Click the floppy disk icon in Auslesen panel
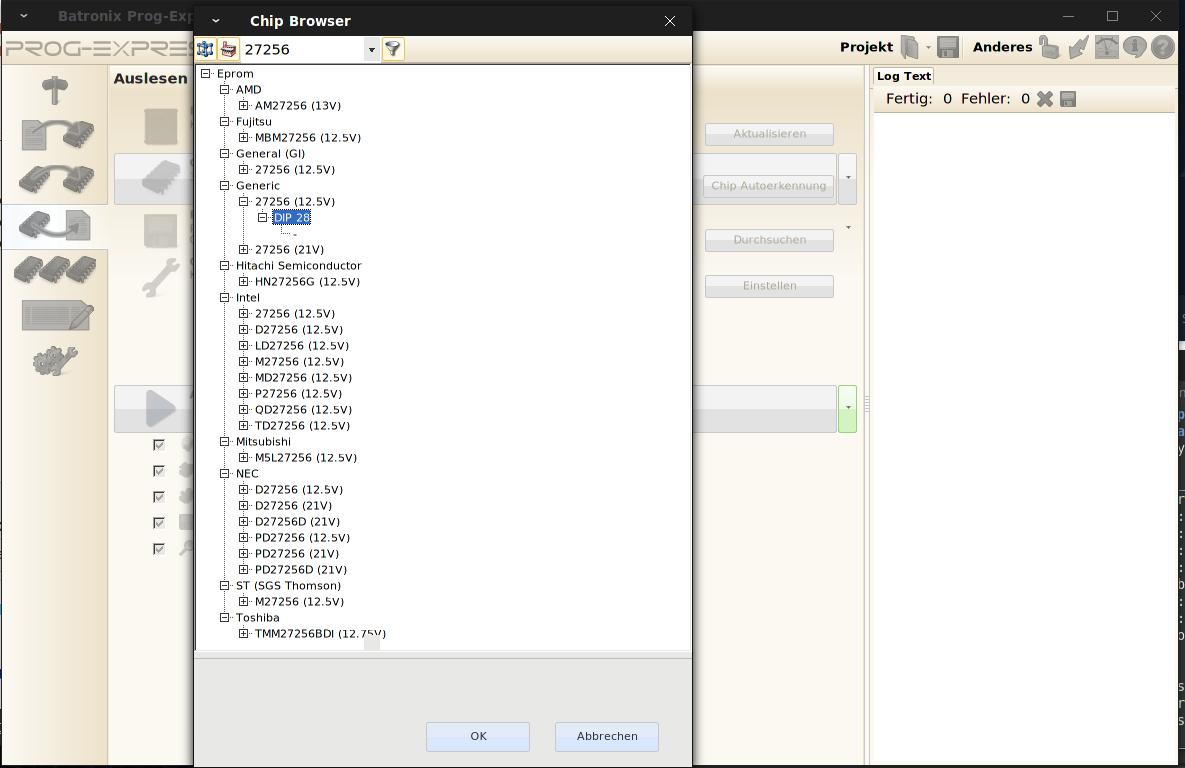 pyautogui.click(x=160, y=231)
